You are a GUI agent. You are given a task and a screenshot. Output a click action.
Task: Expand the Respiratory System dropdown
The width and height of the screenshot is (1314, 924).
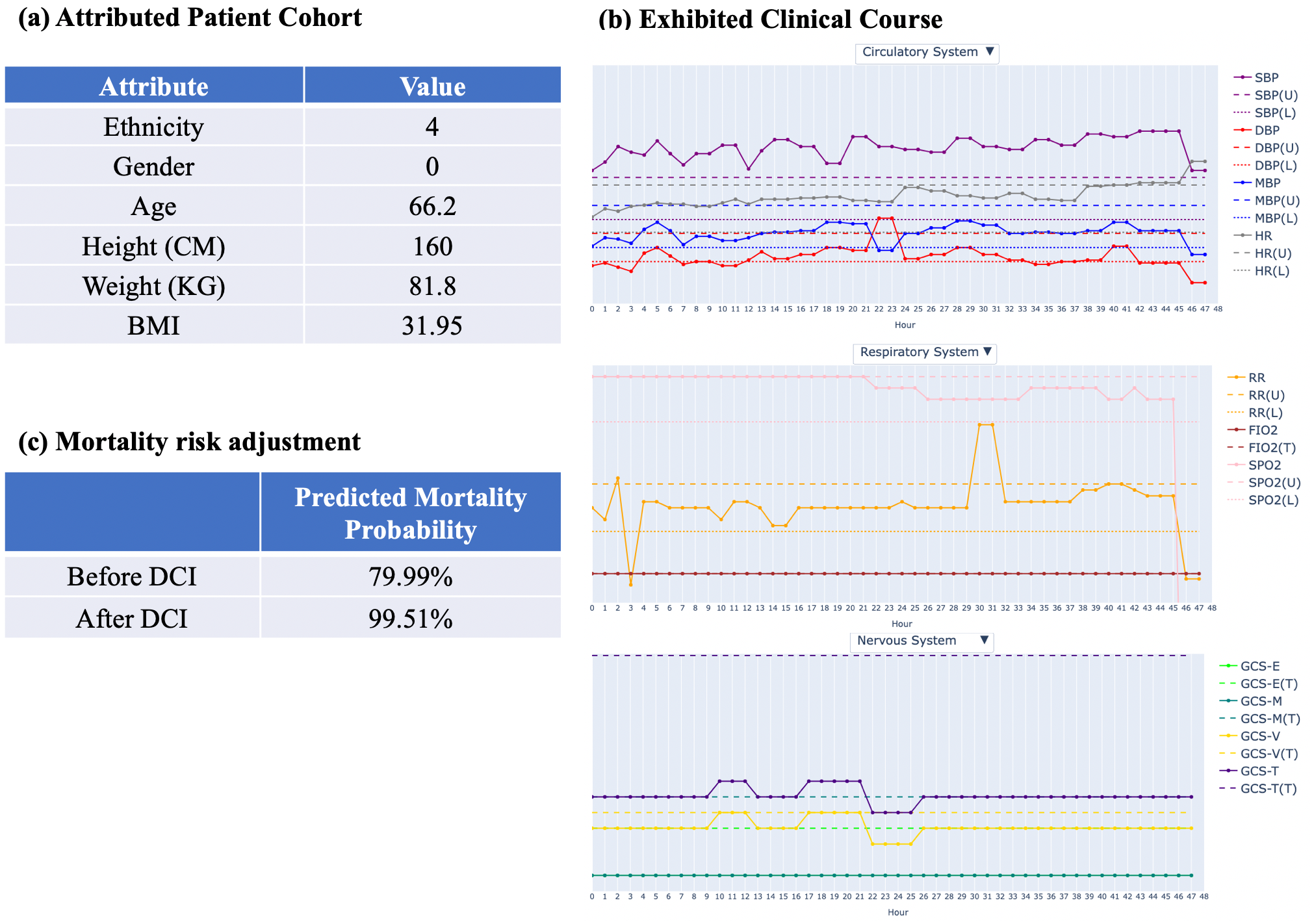tap(924, 353)
